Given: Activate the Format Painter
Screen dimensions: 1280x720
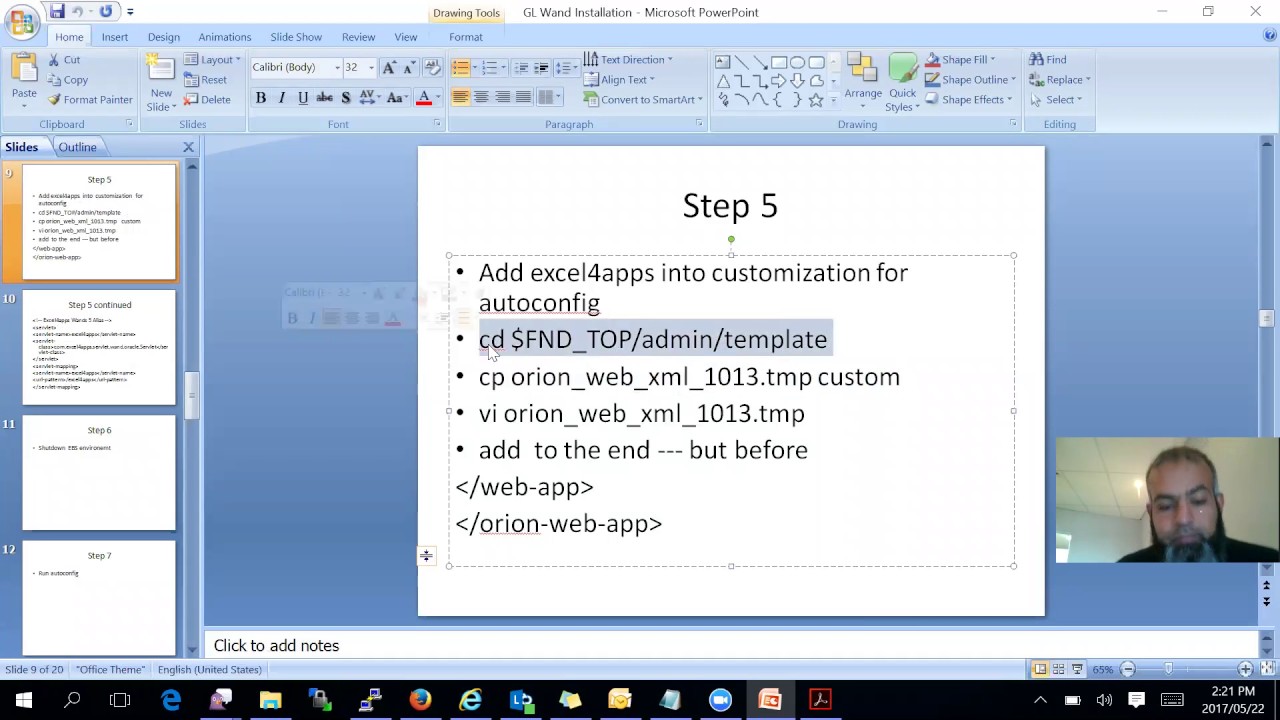Looking at the screenshot, I should click(89, 100).
